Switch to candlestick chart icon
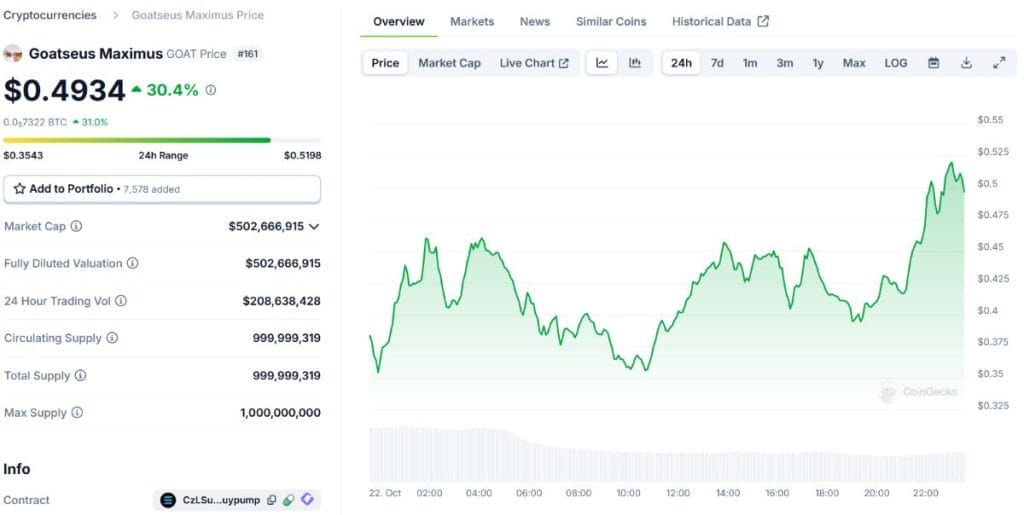 [635, 63]
